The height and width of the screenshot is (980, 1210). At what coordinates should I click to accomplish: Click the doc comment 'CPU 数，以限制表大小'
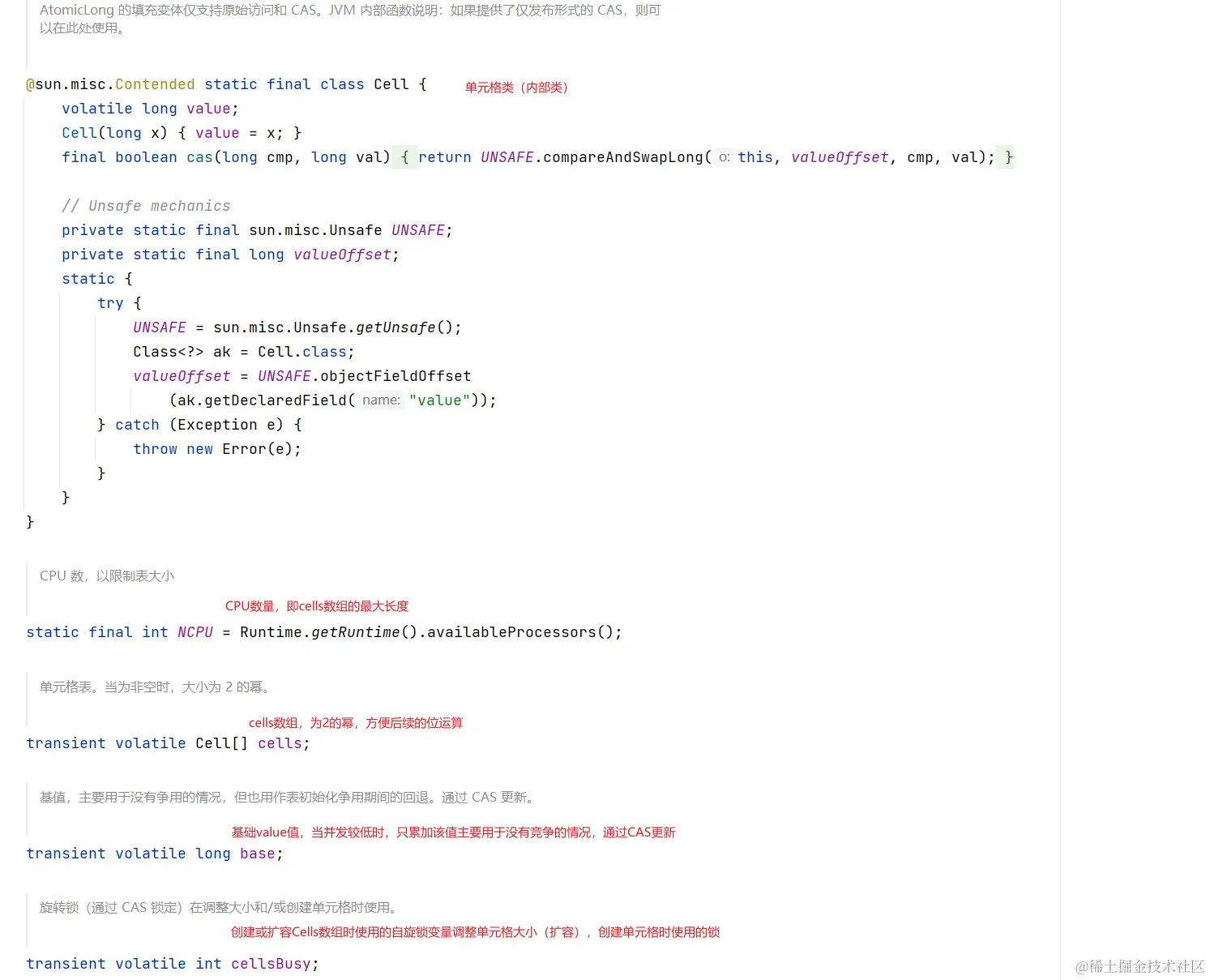click(107, 576)
